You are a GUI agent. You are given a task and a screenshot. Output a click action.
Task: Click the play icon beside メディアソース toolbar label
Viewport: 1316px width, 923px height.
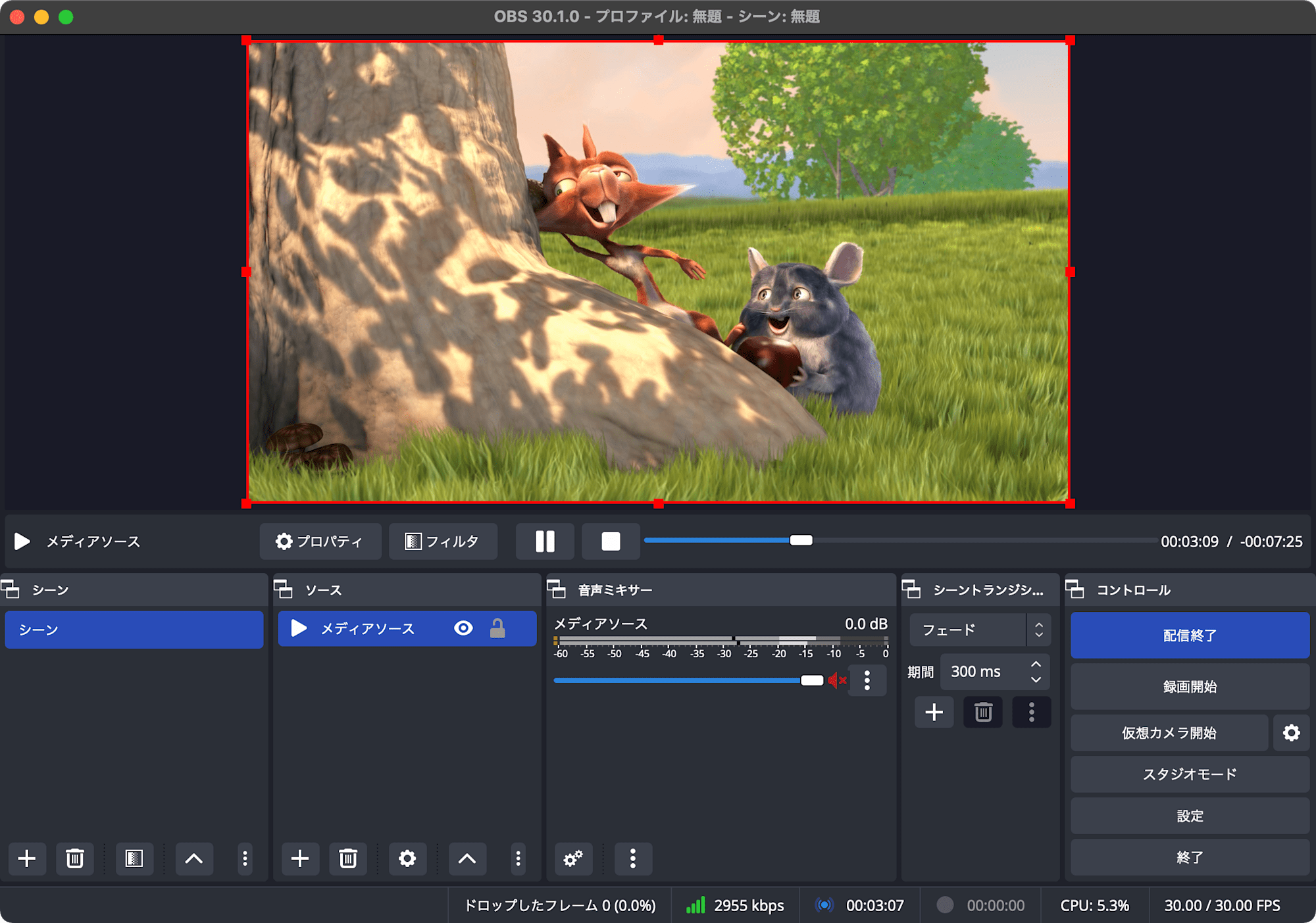coord(22,541)
